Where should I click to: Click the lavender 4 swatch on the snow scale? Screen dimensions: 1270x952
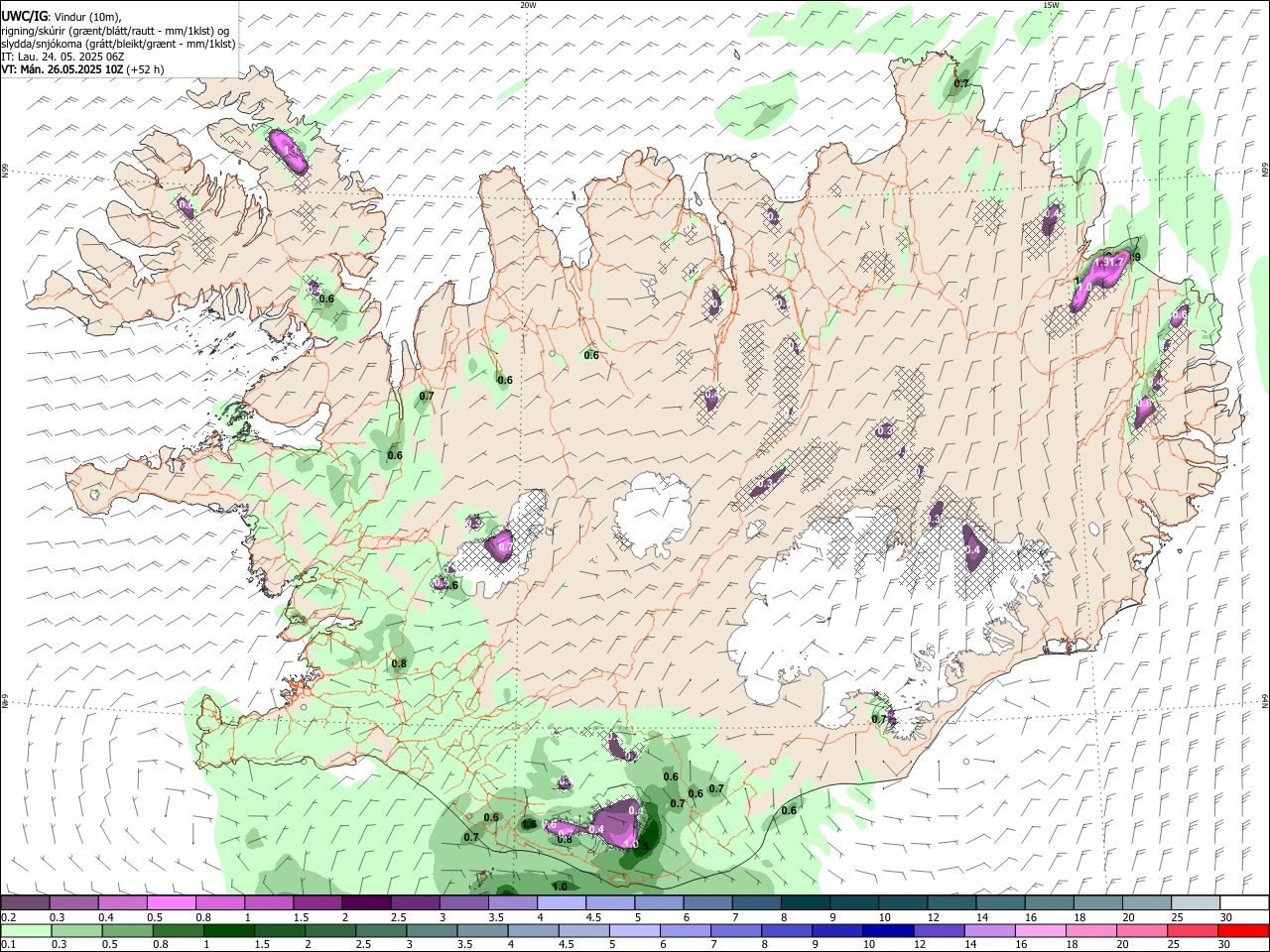(x=561, y=903)
